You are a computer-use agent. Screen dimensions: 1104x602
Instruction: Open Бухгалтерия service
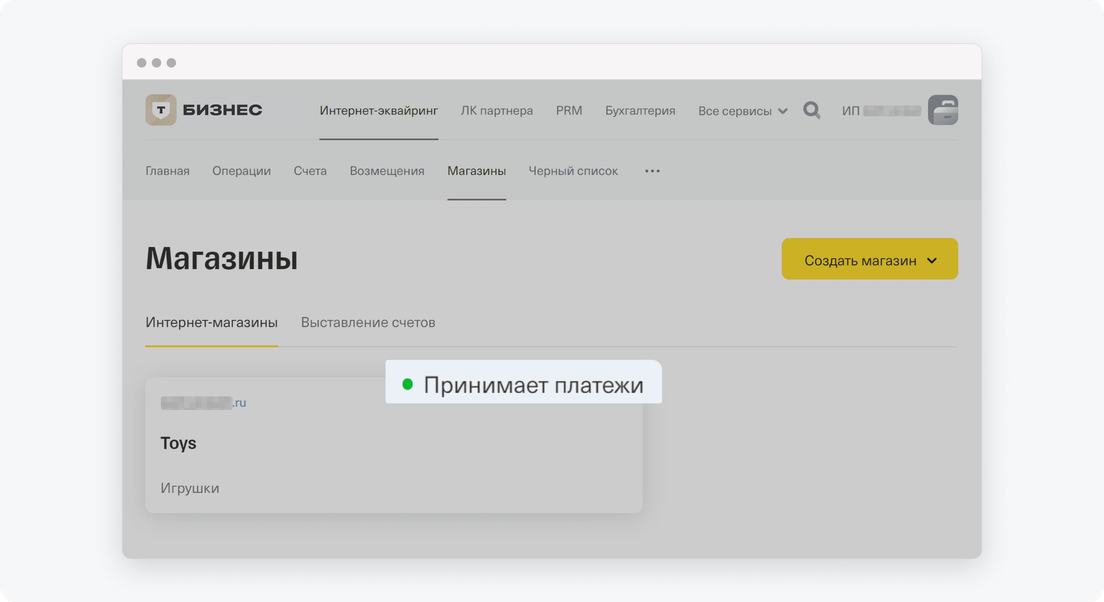(x=640, y=111)
